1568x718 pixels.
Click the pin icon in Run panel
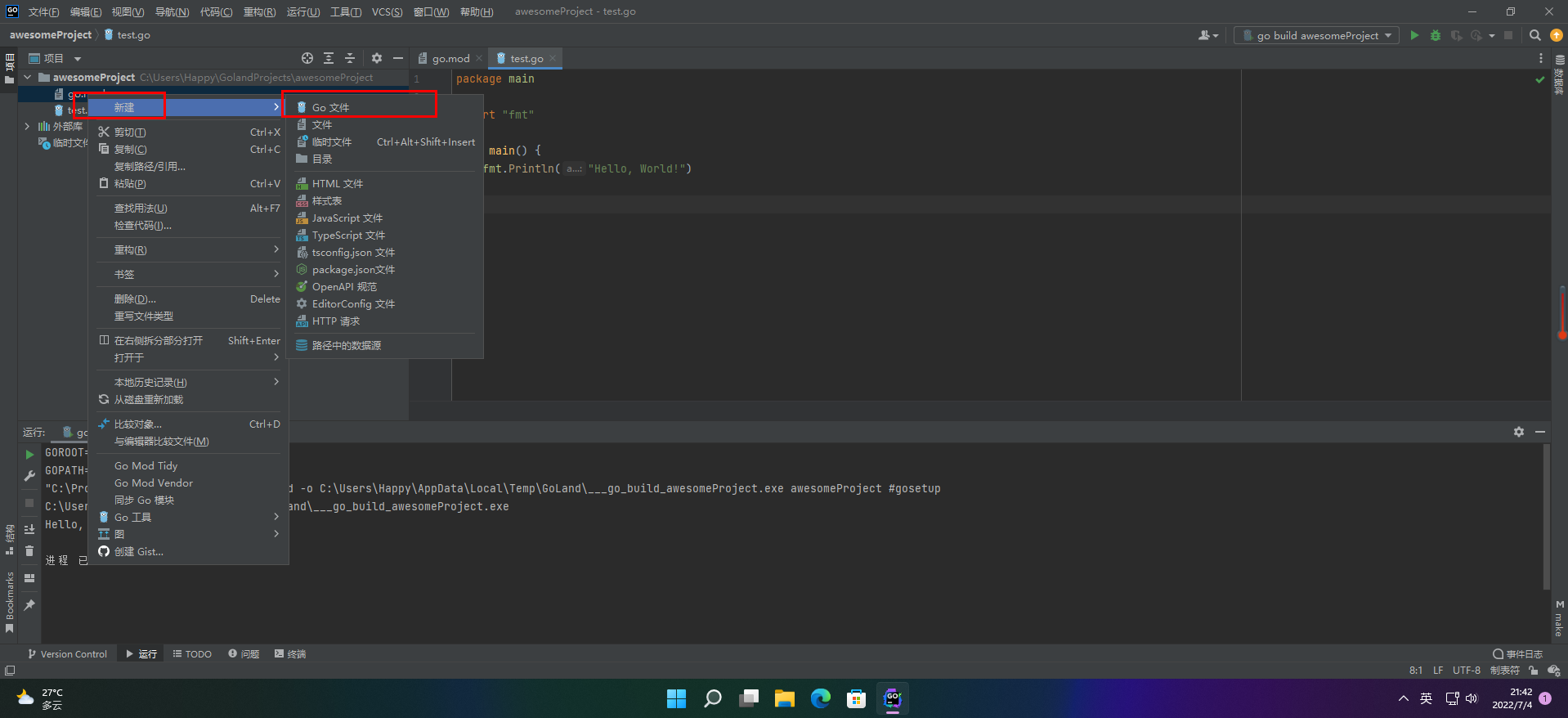29,605
